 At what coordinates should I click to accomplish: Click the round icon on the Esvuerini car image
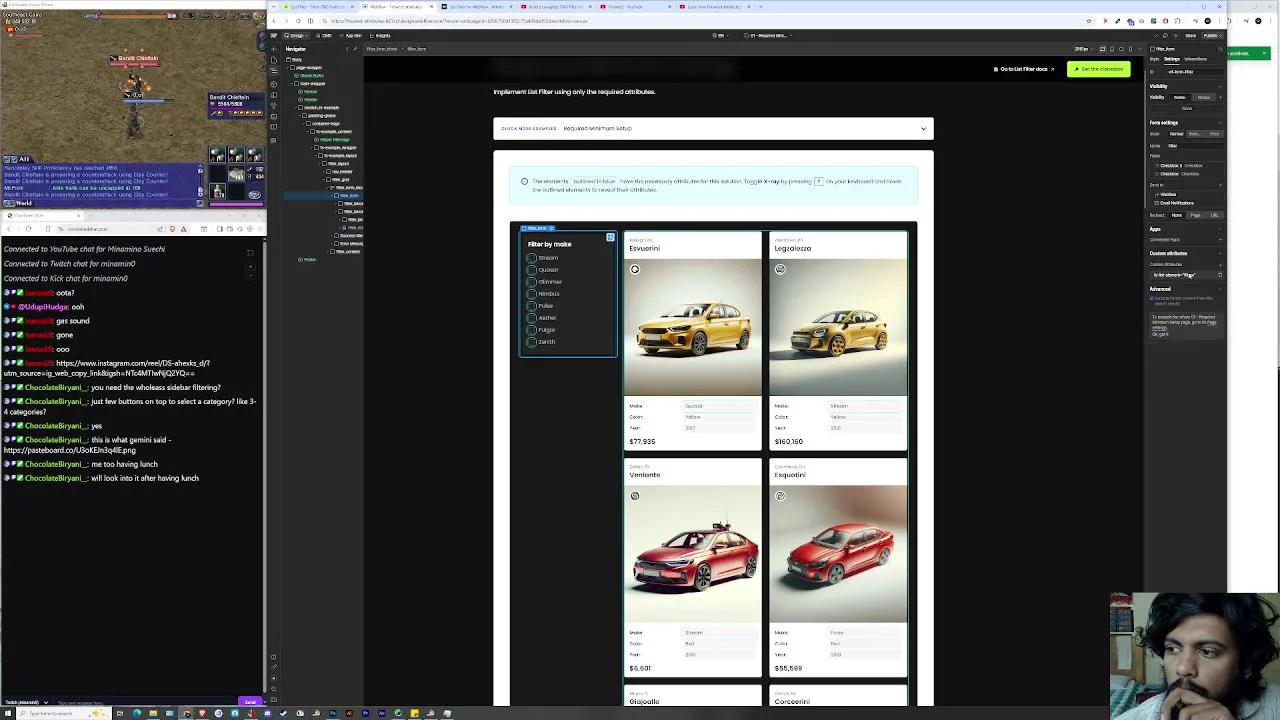point(634,269)
